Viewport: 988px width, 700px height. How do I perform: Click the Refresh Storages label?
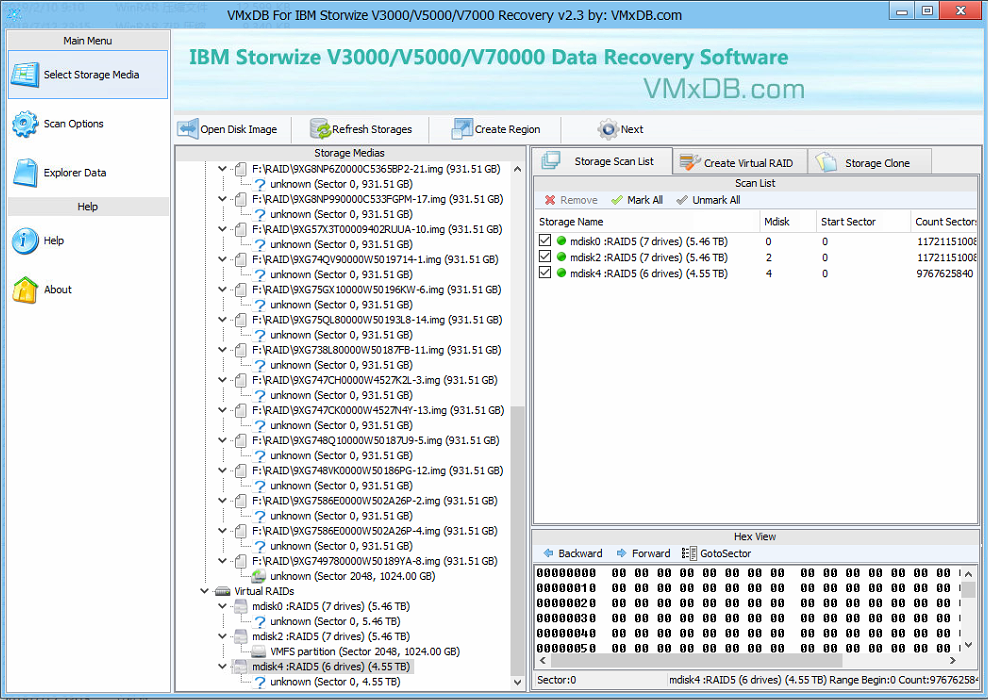pos(372,129)
